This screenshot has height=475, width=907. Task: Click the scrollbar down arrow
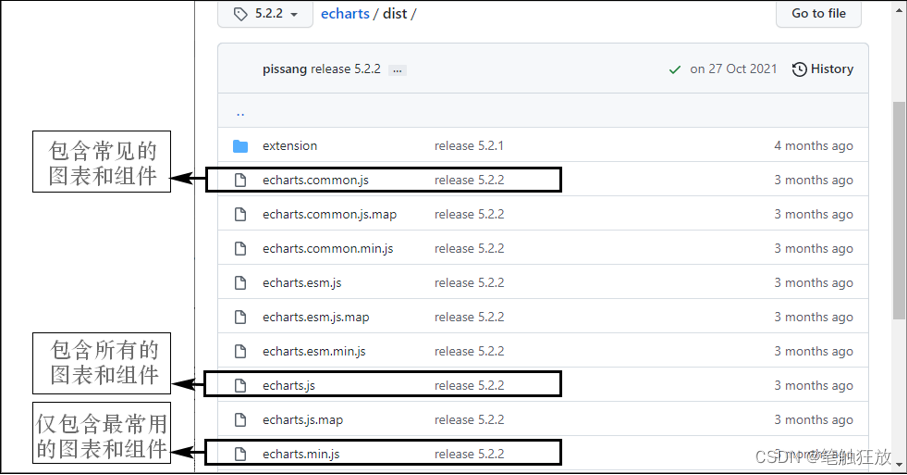[x=899, y=465]
